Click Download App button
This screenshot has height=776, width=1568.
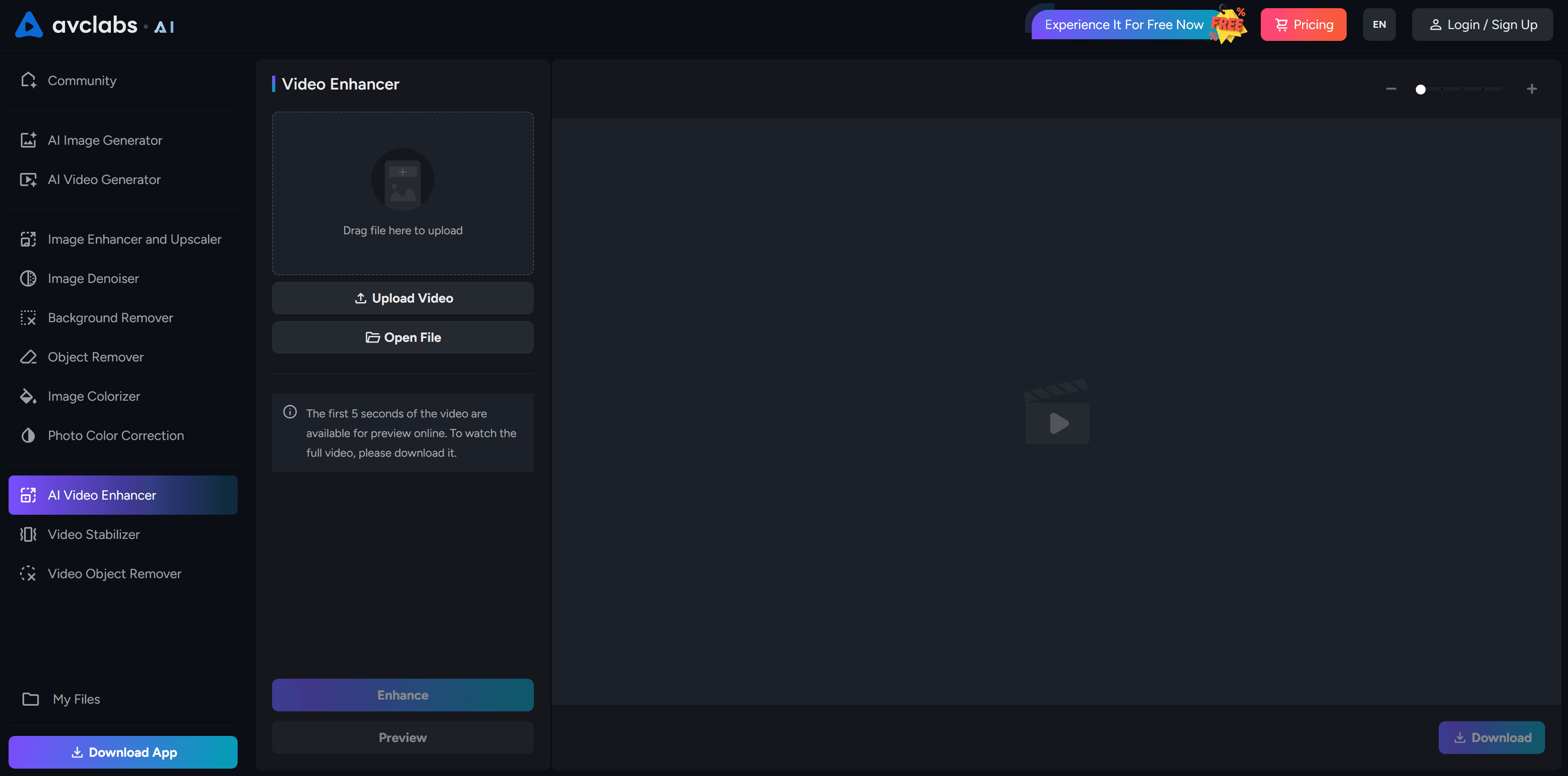[123, 752]
